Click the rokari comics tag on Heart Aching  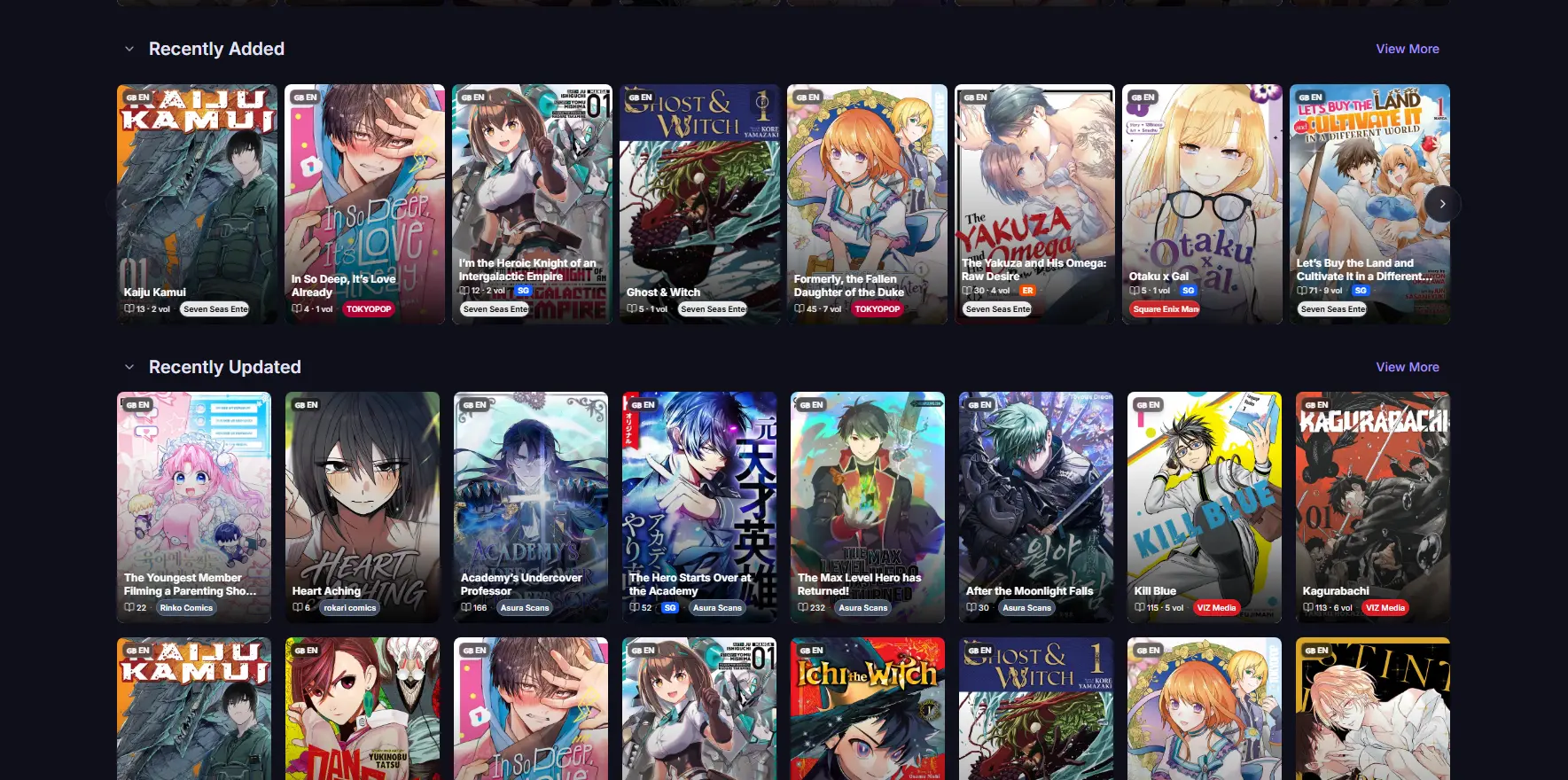click(x=349, y=608)
